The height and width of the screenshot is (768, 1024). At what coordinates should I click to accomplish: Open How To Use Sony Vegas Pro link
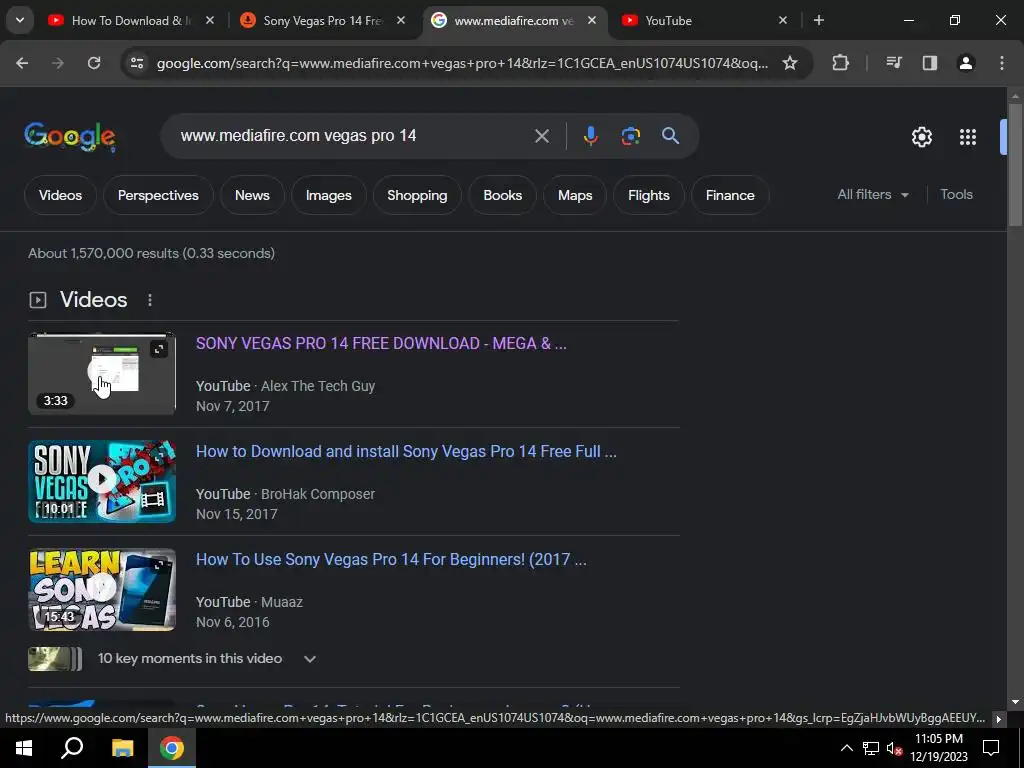[x=391, y=560]
